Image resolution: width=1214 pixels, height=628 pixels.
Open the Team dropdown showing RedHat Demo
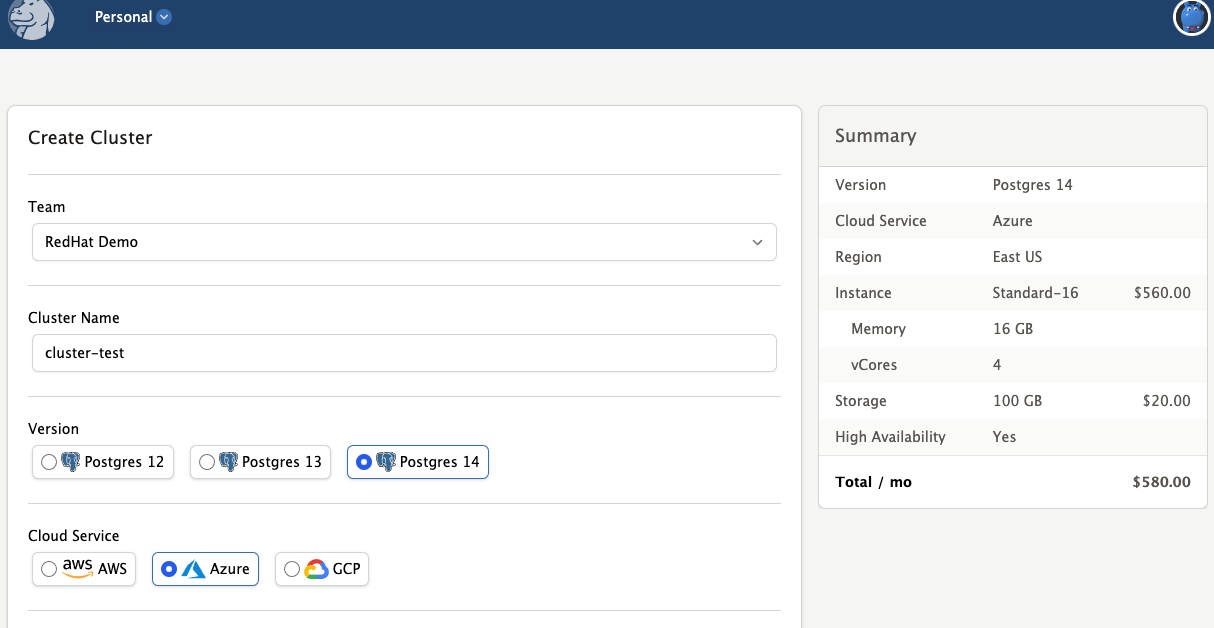point(404,242)
